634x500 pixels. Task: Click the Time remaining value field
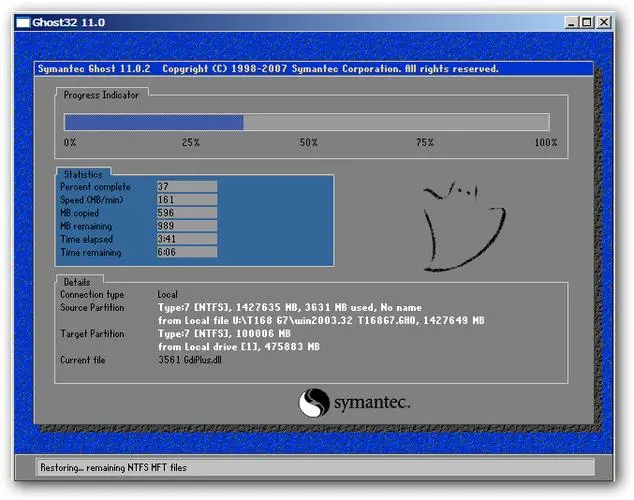[187, 253]
